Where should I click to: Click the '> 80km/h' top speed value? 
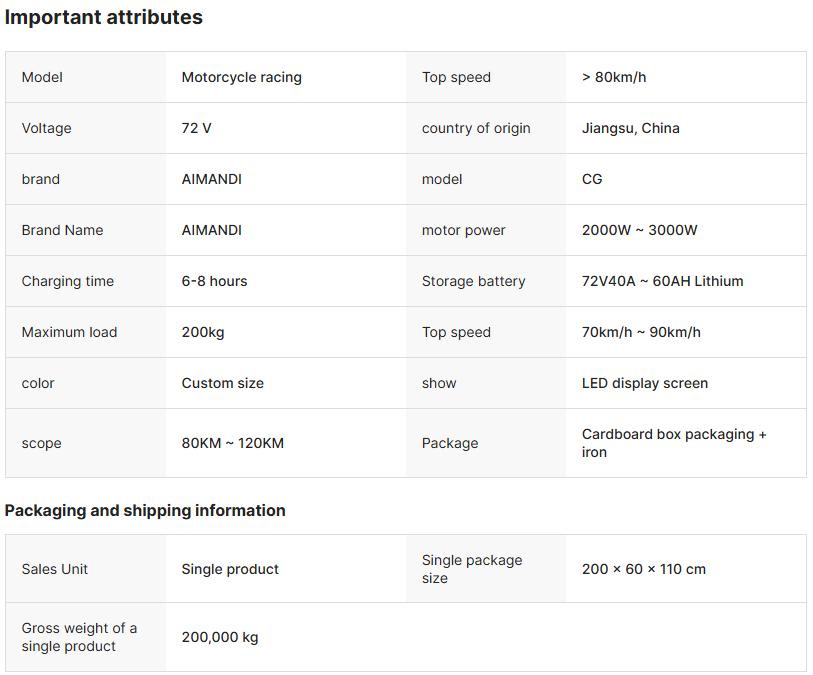click(x=613, y=77)
